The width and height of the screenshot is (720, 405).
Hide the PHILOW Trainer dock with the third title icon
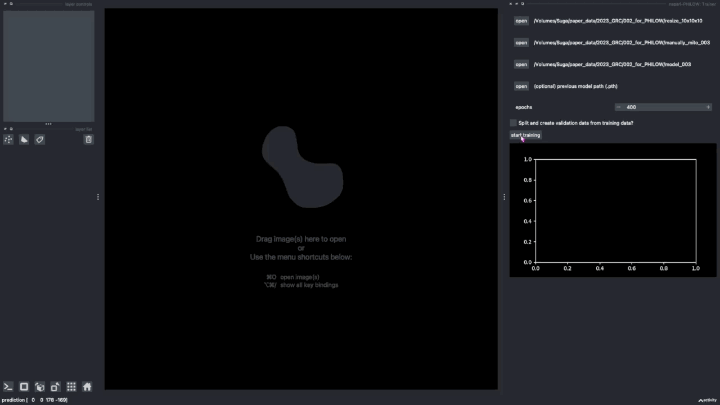click(523, 4)
